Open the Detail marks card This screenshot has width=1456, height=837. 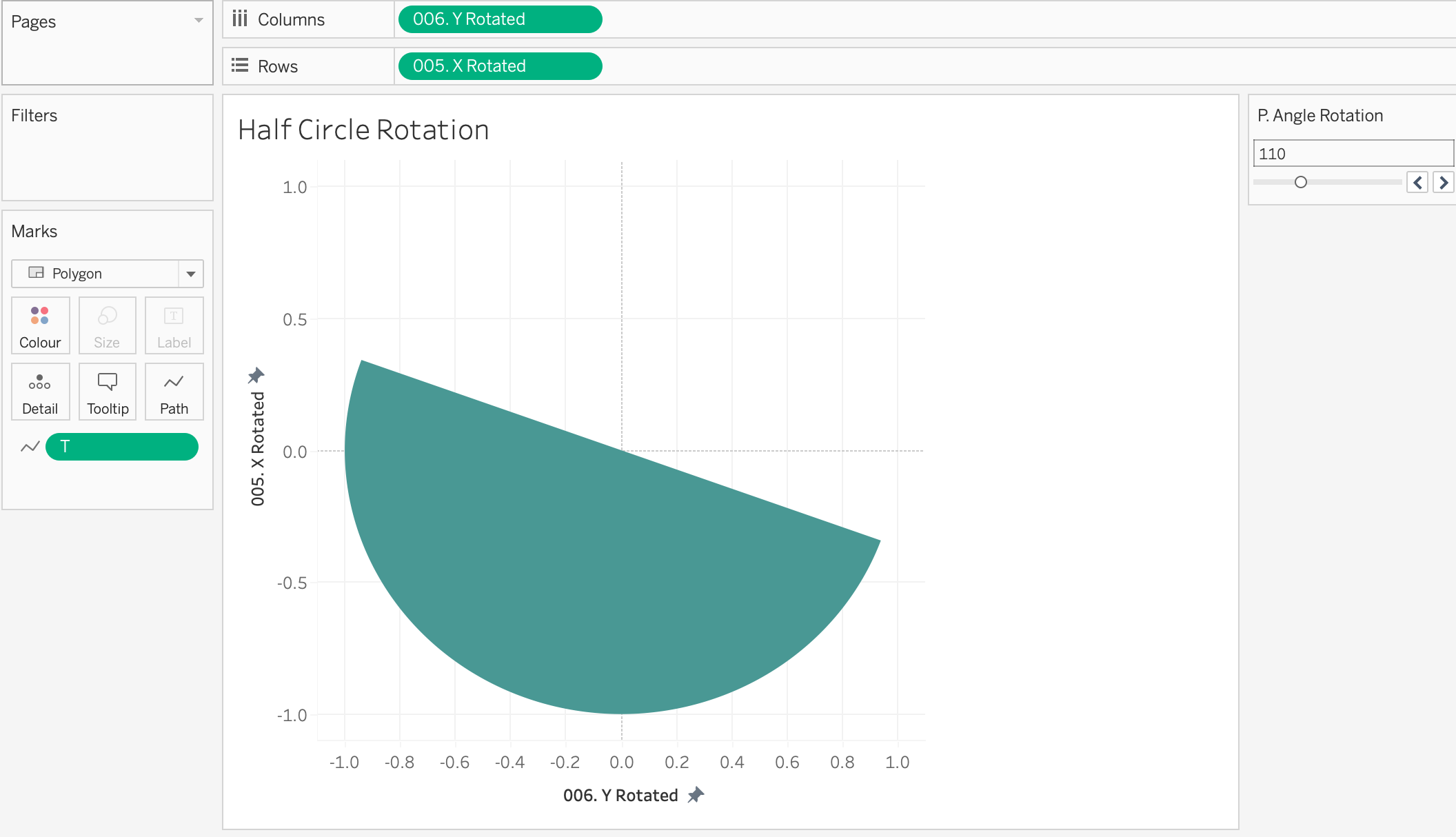[40, 392]
